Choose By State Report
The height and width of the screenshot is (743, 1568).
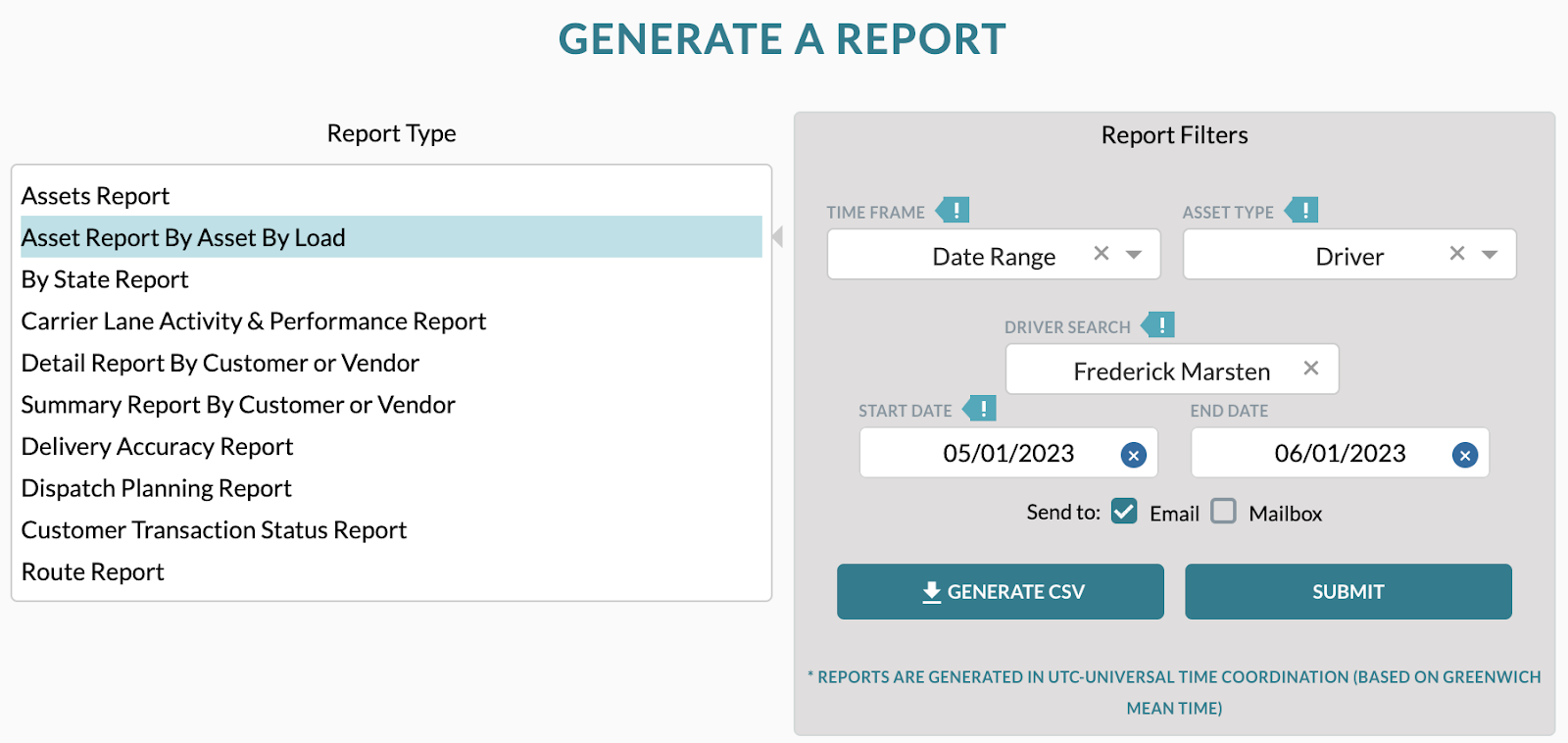coord(391,279)
